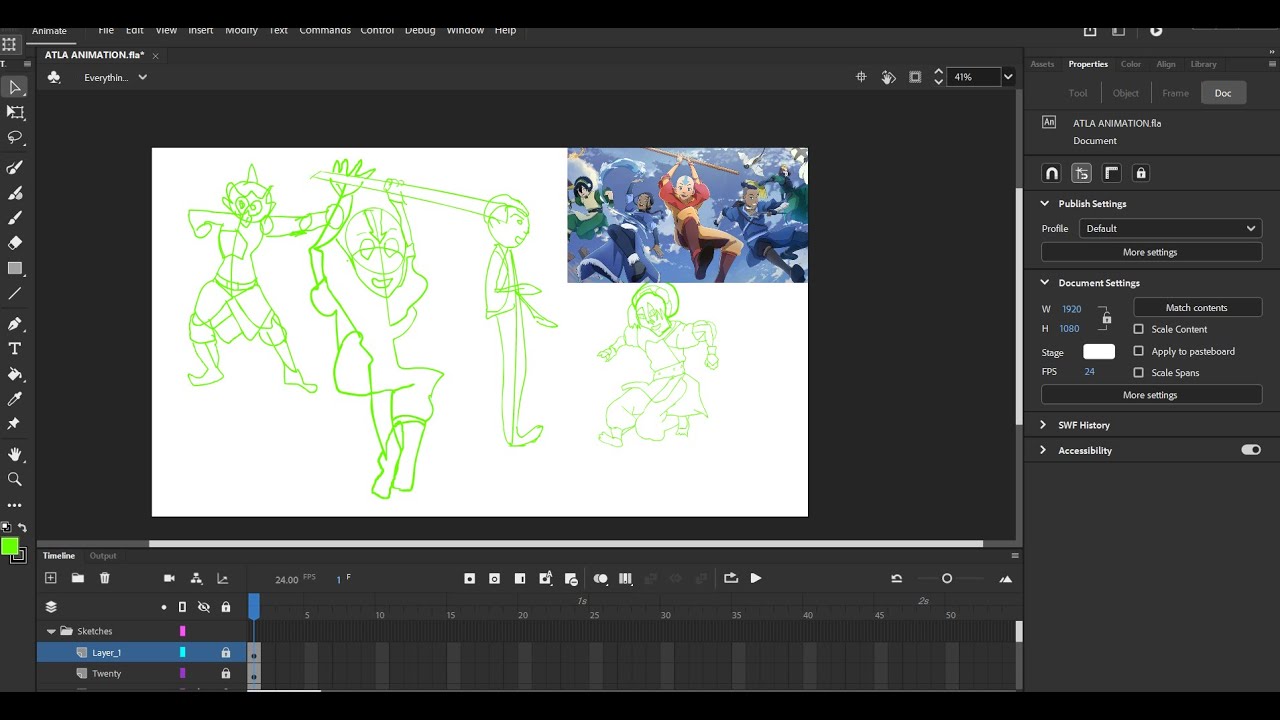Select the Eraser tool
Image resolution: width=1280 pixels, height=720 pixels.
pos(15,243)
